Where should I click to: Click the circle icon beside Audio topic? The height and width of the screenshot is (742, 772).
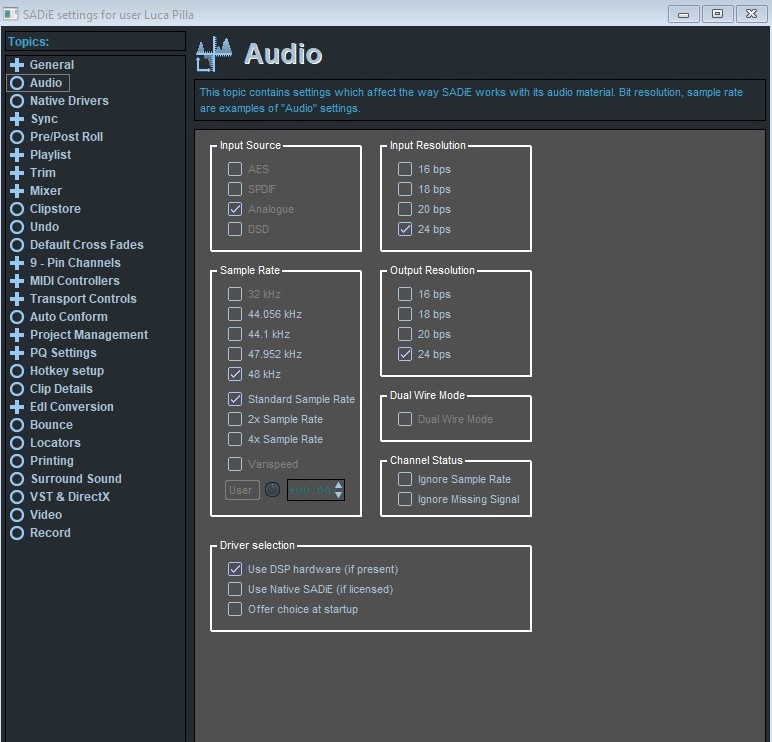[17, 83]
